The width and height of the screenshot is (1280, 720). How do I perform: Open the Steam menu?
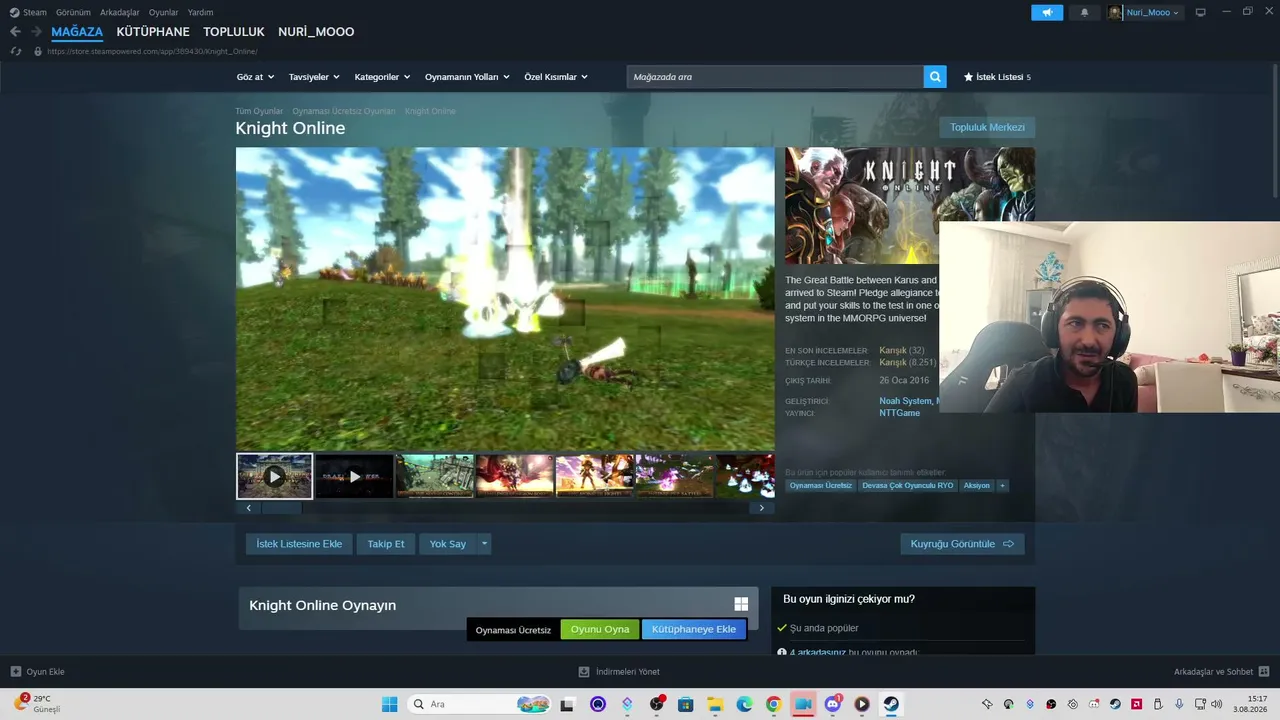pos(29,12)
